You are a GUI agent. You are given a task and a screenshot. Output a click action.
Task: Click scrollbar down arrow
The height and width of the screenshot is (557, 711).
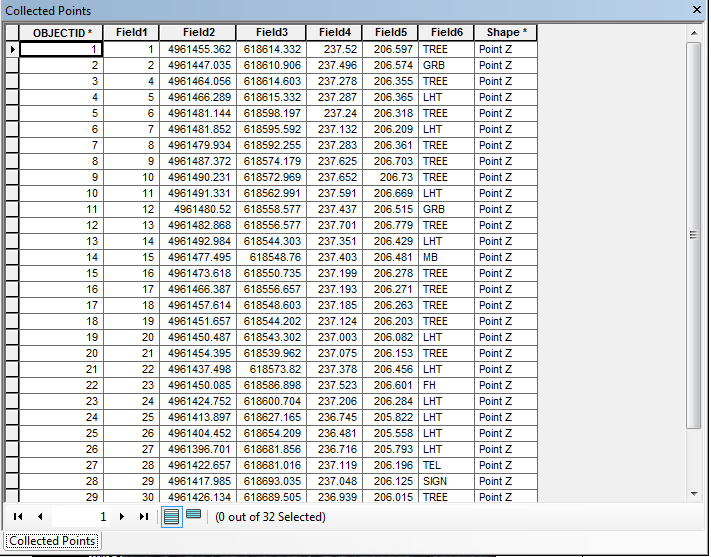click(694, 494)
